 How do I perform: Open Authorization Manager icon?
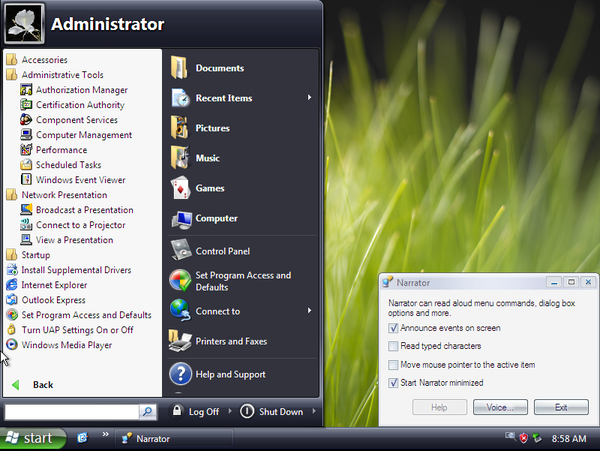(26, 90)
